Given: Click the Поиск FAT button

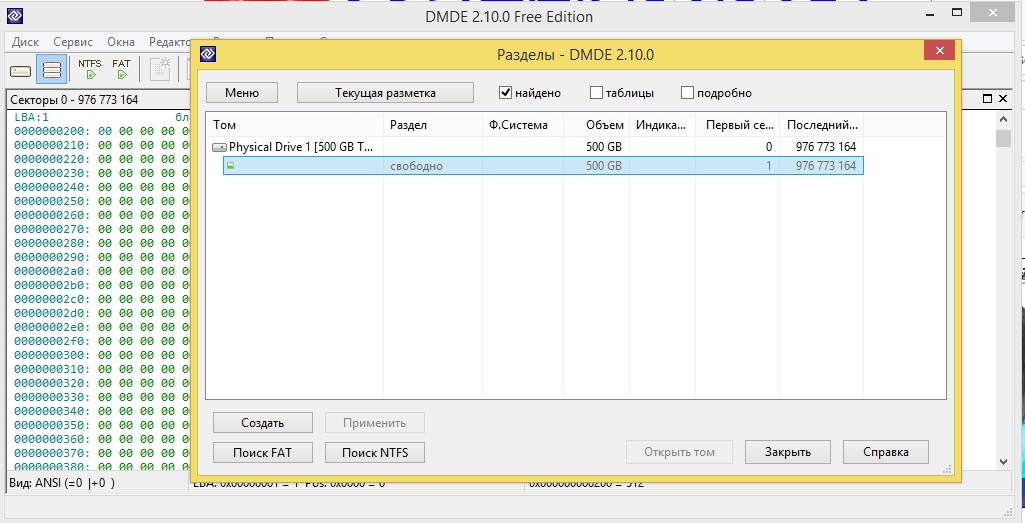Looking at the screenshot, I should pos(263,452).
